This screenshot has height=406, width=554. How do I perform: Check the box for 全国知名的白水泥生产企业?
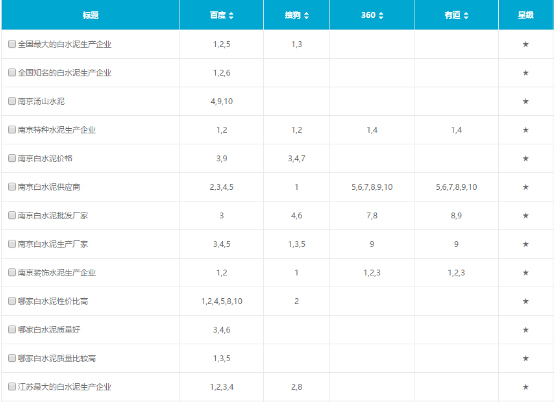click(x=12, y=72)
